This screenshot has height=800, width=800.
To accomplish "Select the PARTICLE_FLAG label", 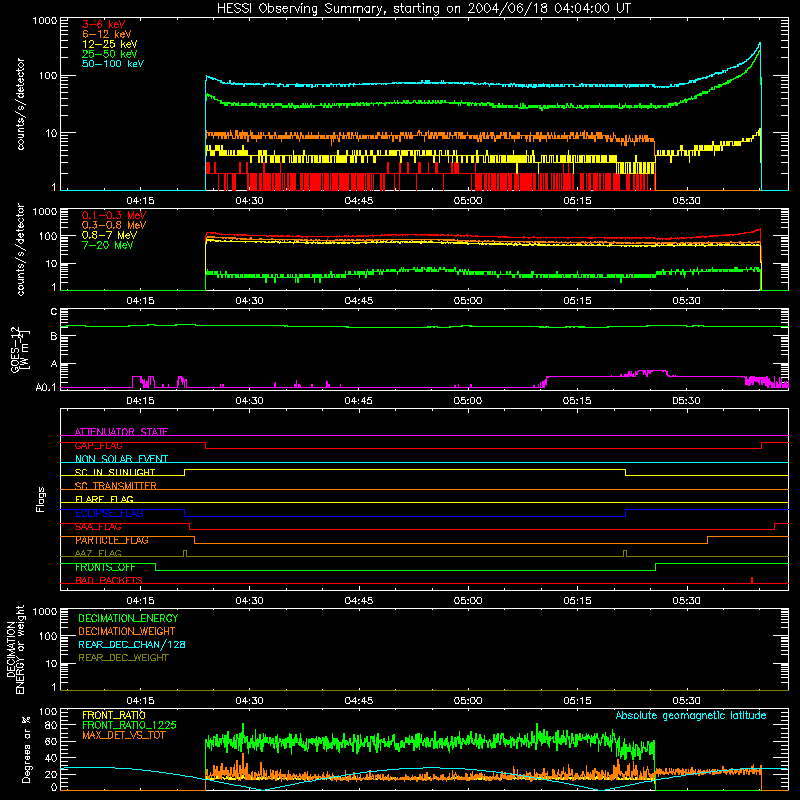I will pos(112,540).
